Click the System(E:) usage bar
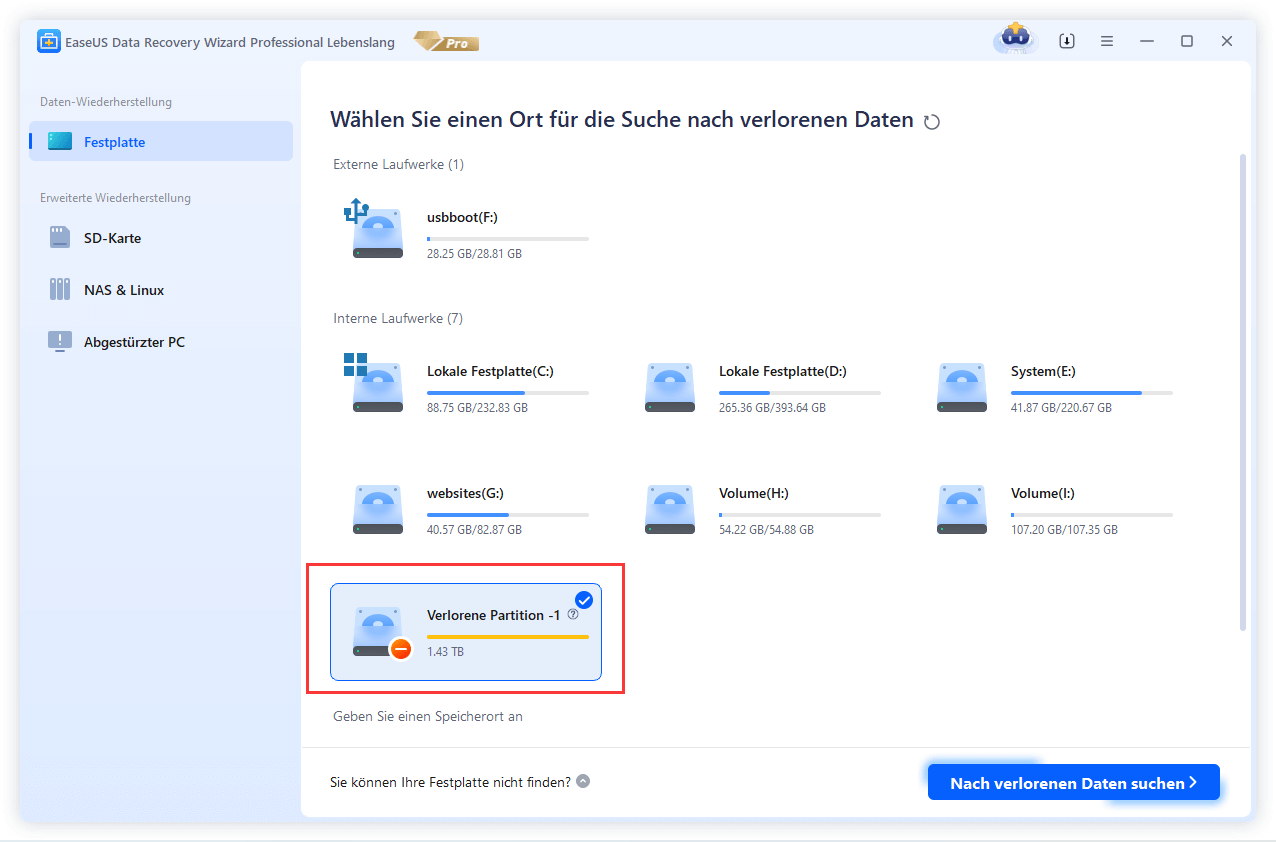 1092,393
